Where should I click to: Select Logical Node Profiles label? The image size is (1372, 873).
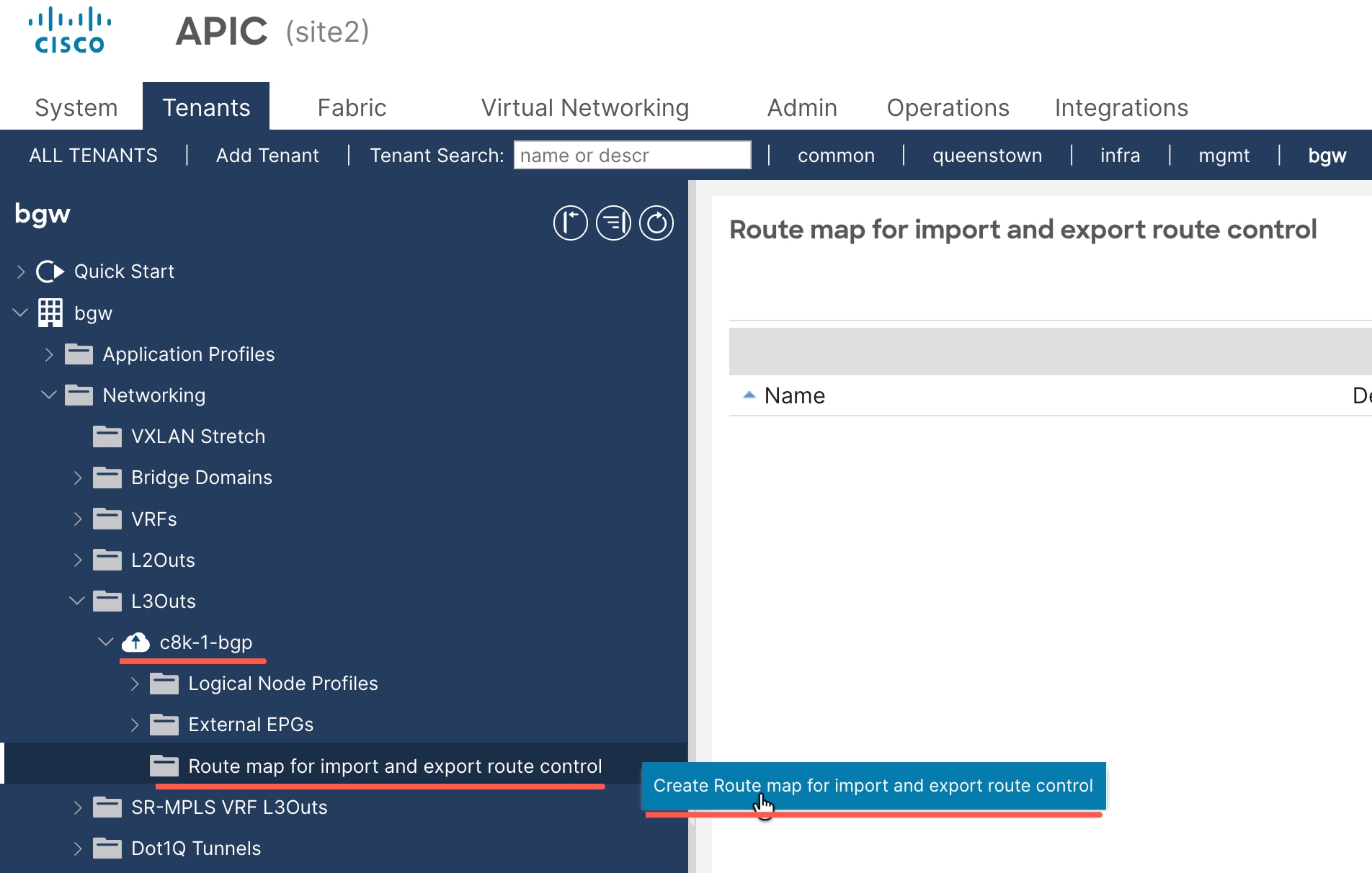tap(283, 684)
